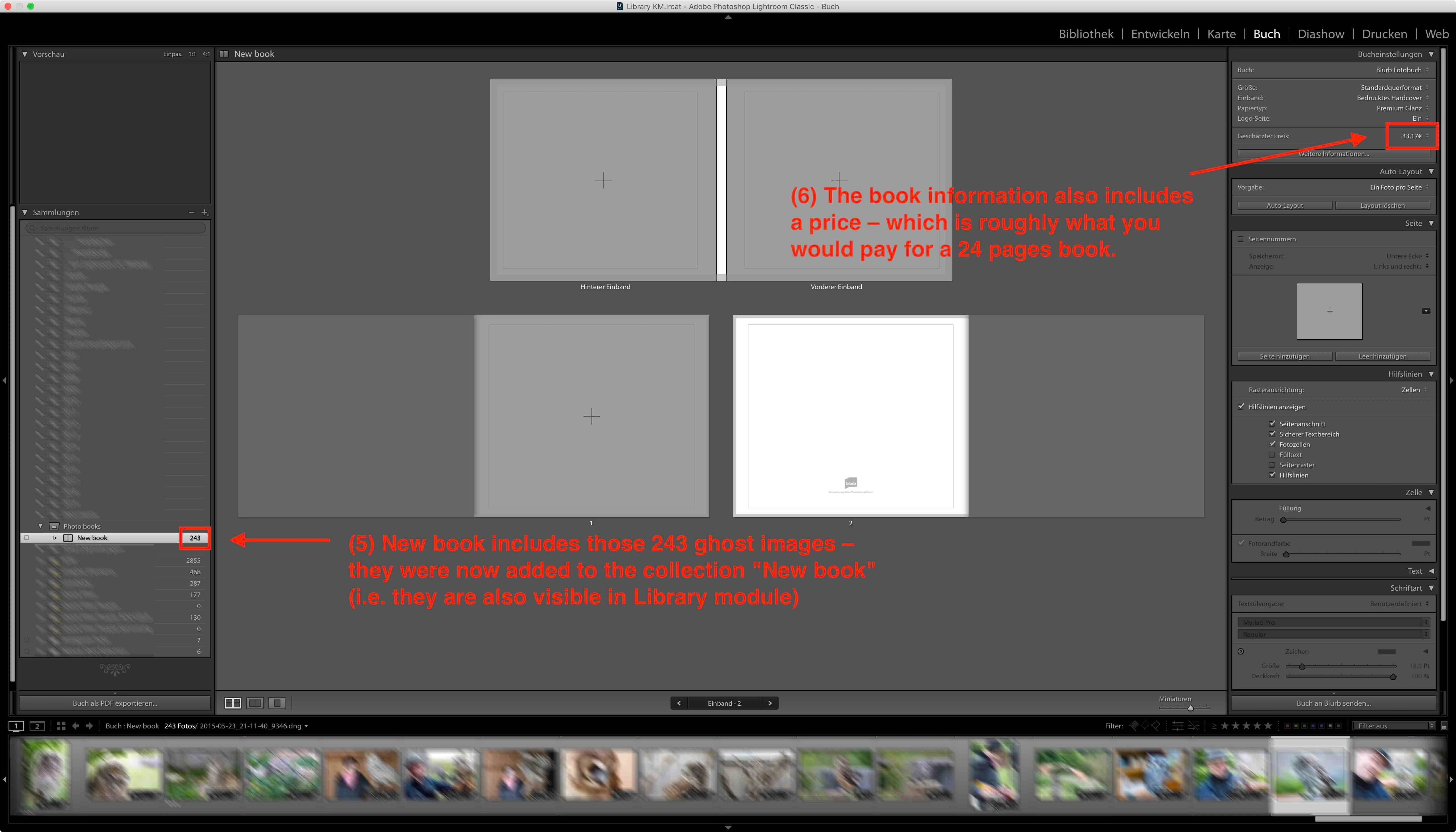1456x832 pixels.
Task: Click Buch an Blurb senden button
Action: 1333,703
